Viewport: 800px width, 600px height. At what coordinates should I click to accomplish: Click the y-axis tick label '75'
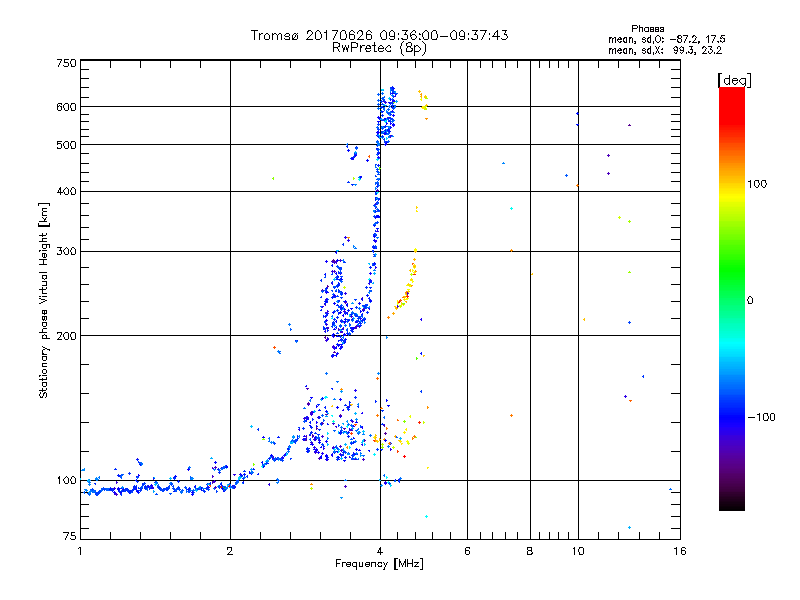click(70, 536)
